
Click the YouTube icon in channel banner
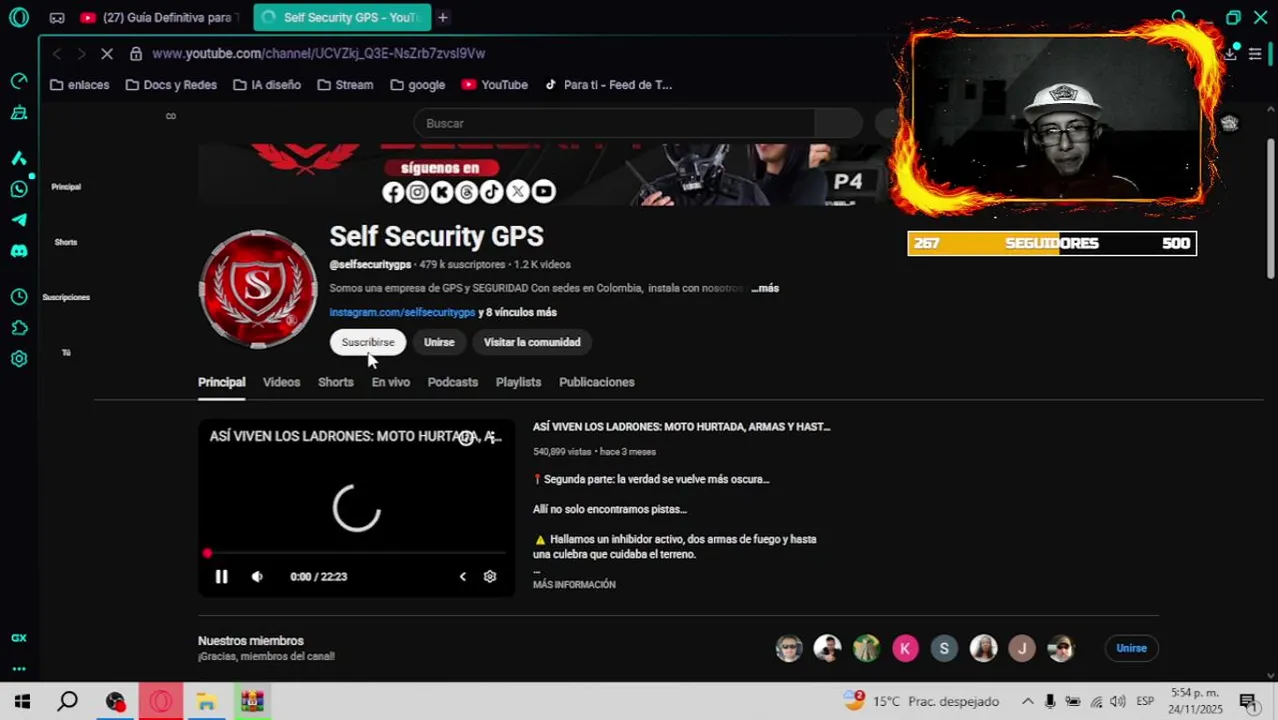[x=543, y=191]
